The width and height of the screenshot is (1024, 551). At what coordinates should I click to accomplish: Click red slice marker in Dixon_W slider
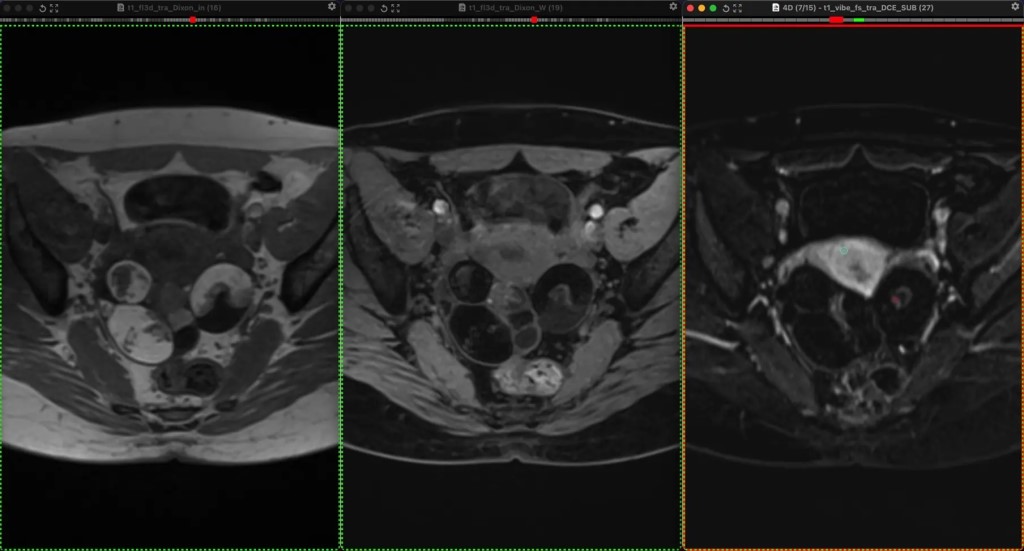[534, 20]
